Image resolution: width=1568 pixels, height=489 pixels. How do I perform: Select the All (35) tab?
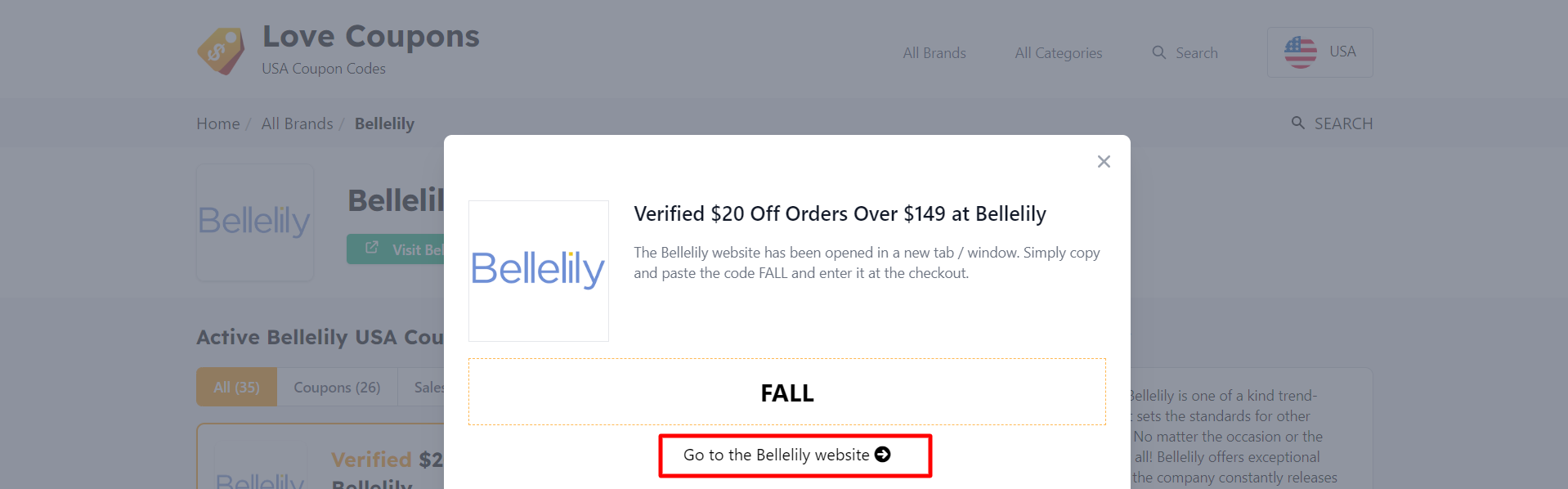pos(236,387)
